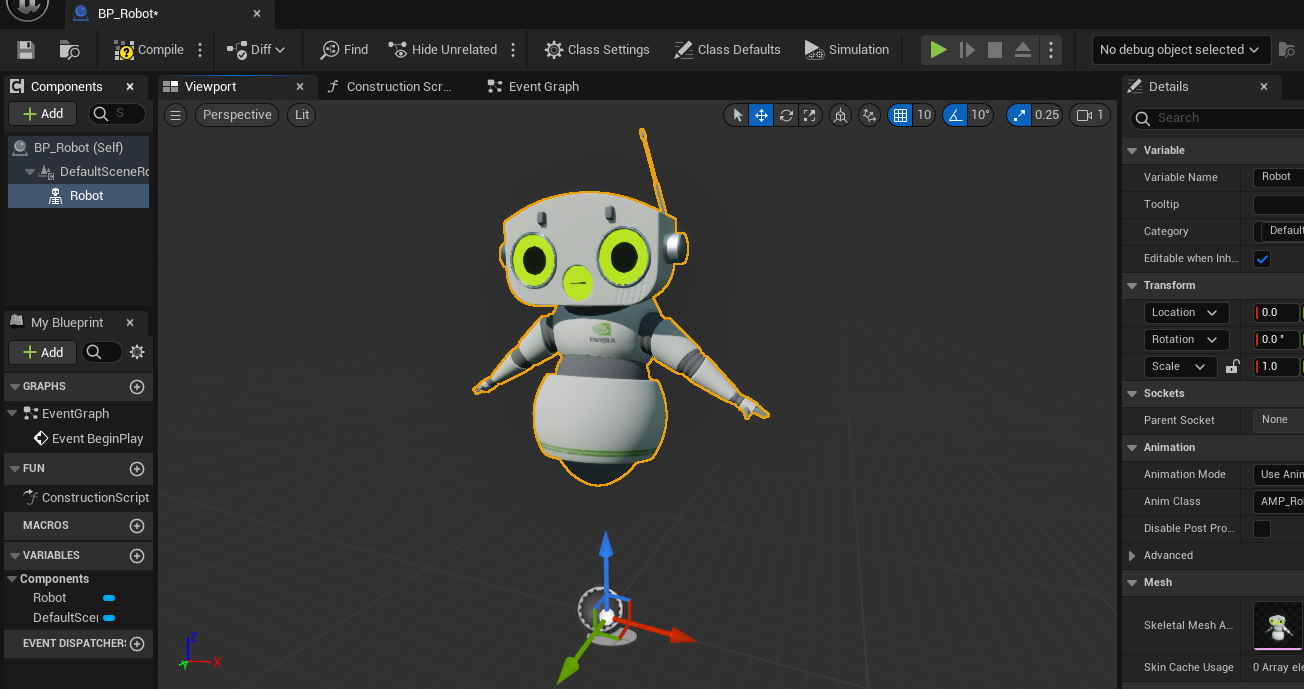Open Class Defaults

[727, 50]
